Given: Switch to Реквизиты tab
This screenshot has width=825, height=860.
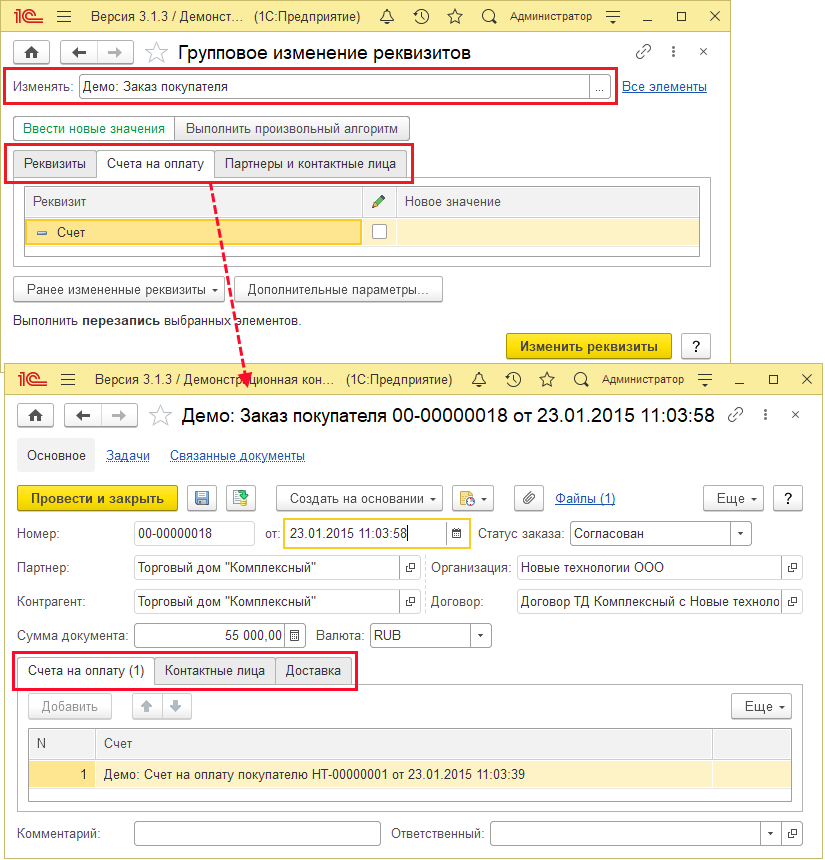Looking at the screenshot, I should [55, 164].
